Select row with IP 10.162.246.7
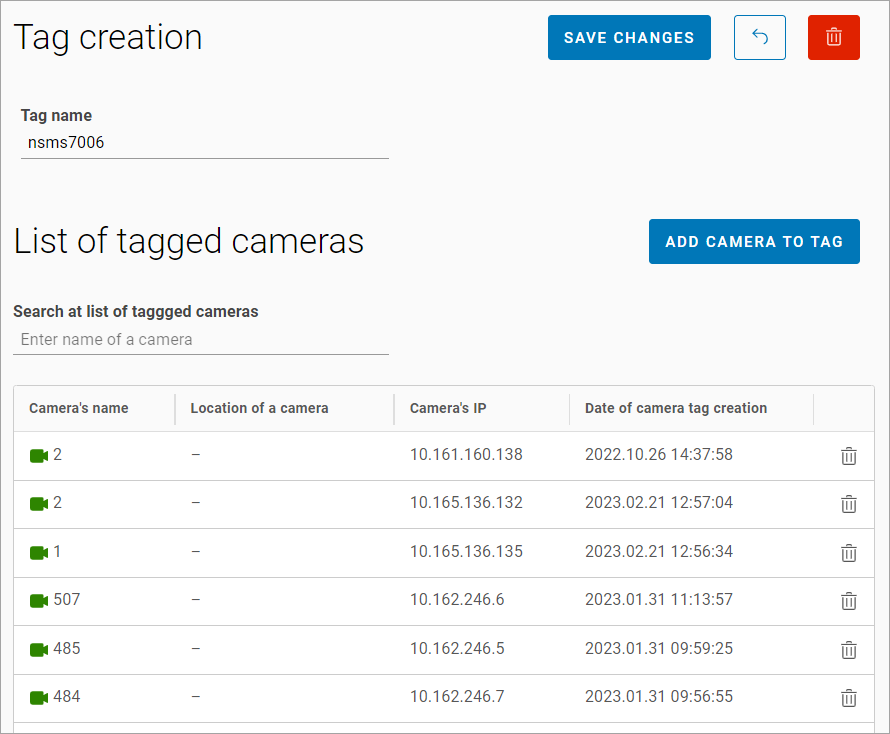890x734 pixels. [457, 697]
